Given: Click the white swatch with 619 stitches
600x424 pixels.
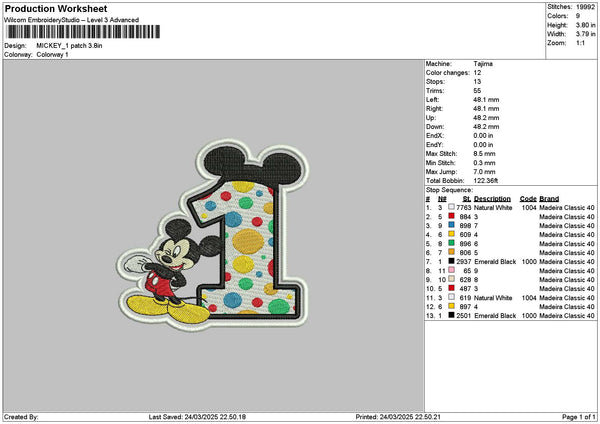Looking at the screenshot, I should pyautogui.click(x=452, y=297).
